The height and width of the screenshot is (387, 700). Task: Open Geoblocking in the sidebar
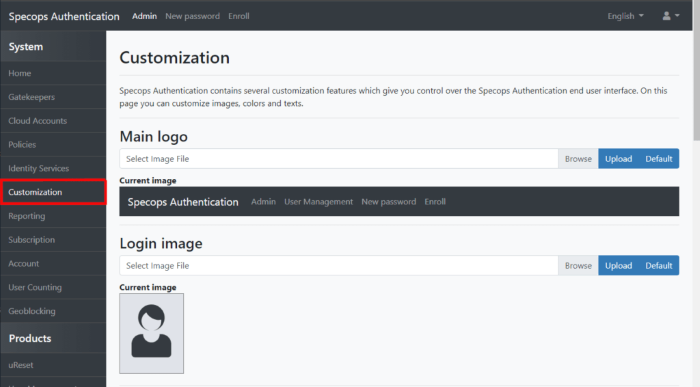53,311
